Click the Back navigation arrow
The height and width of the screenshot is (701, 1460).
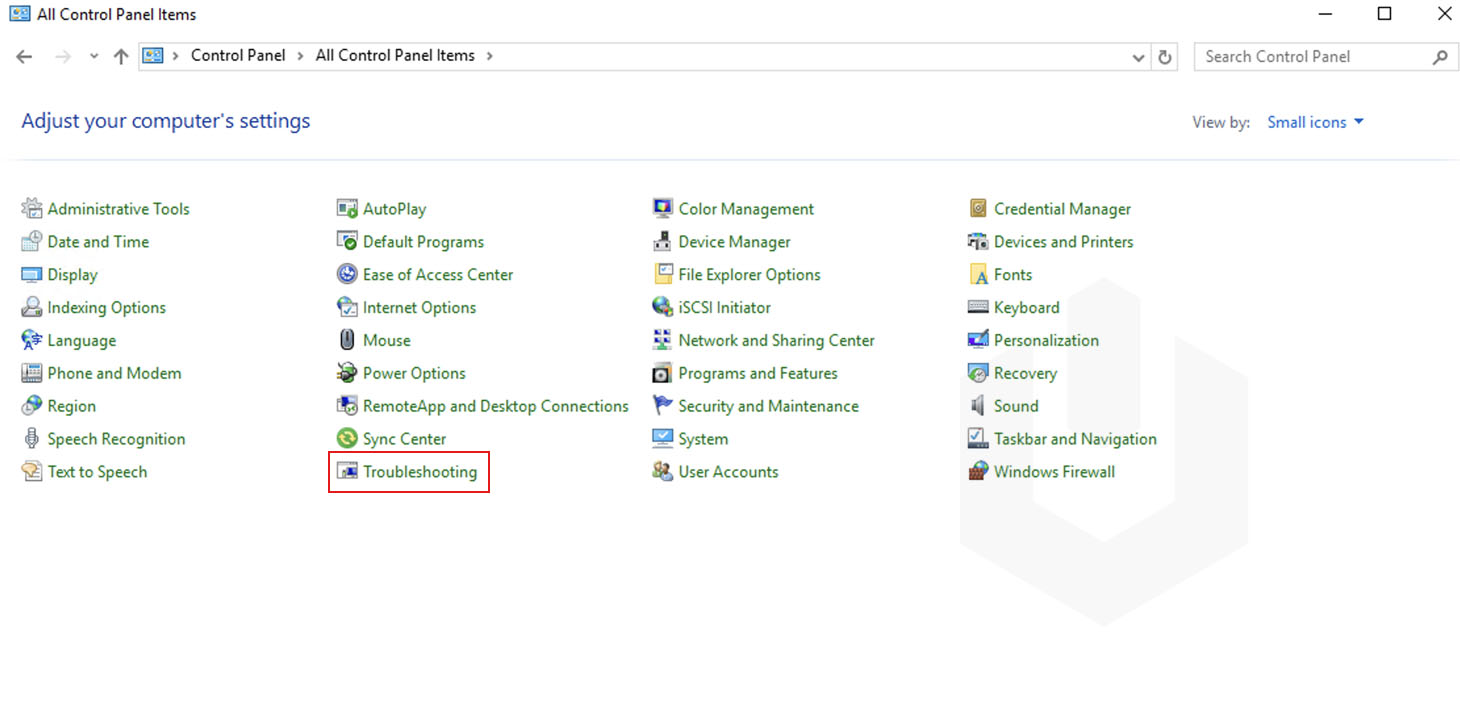(x=24, y=56)
